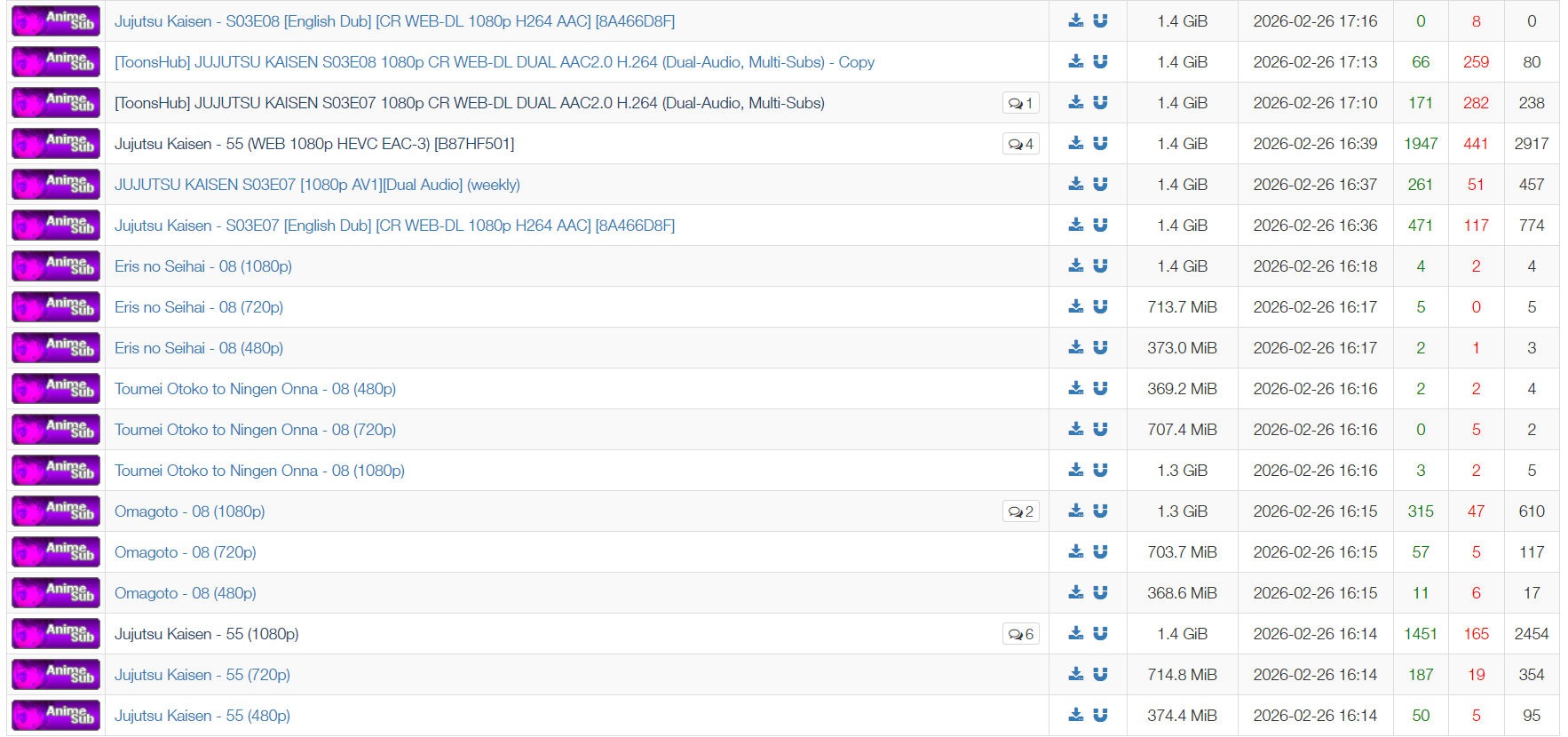
Task: Open magnet link for Jujutsu Kaisen 55 (480p)
Action: point(1100,715)
